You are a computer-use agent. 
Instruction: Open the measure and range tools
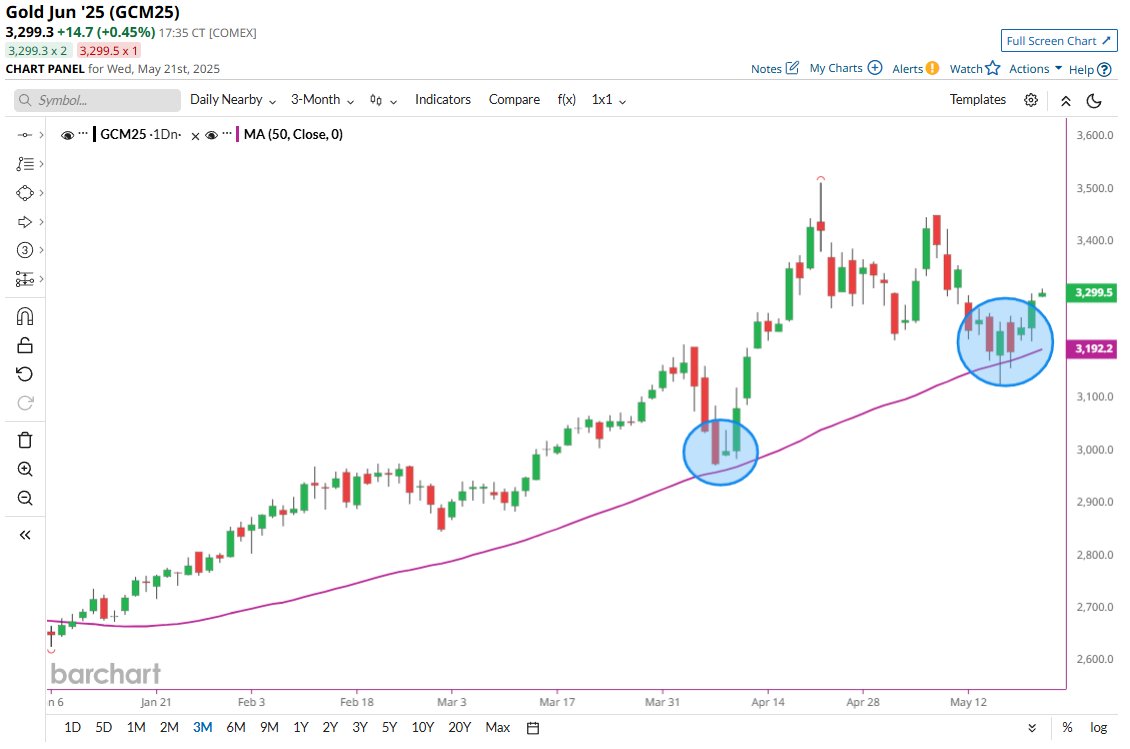point(25,279)
